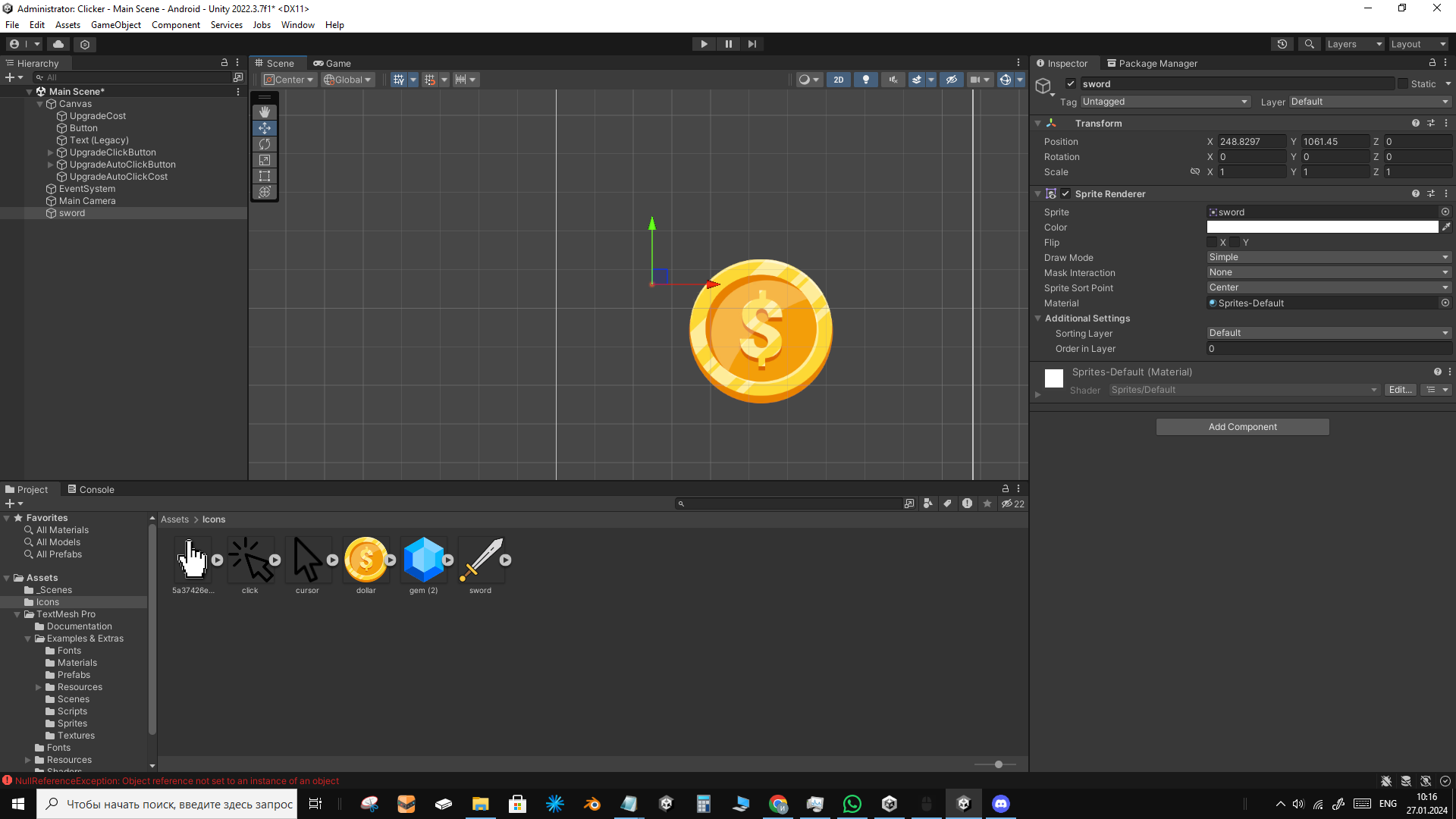Open the Mask Interaction dropdown

(x=1329, y=272)
